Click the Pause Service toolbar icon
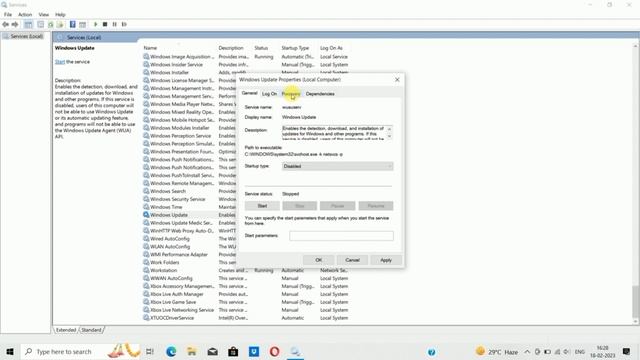640x360 pixels. (x=115, y=24)
